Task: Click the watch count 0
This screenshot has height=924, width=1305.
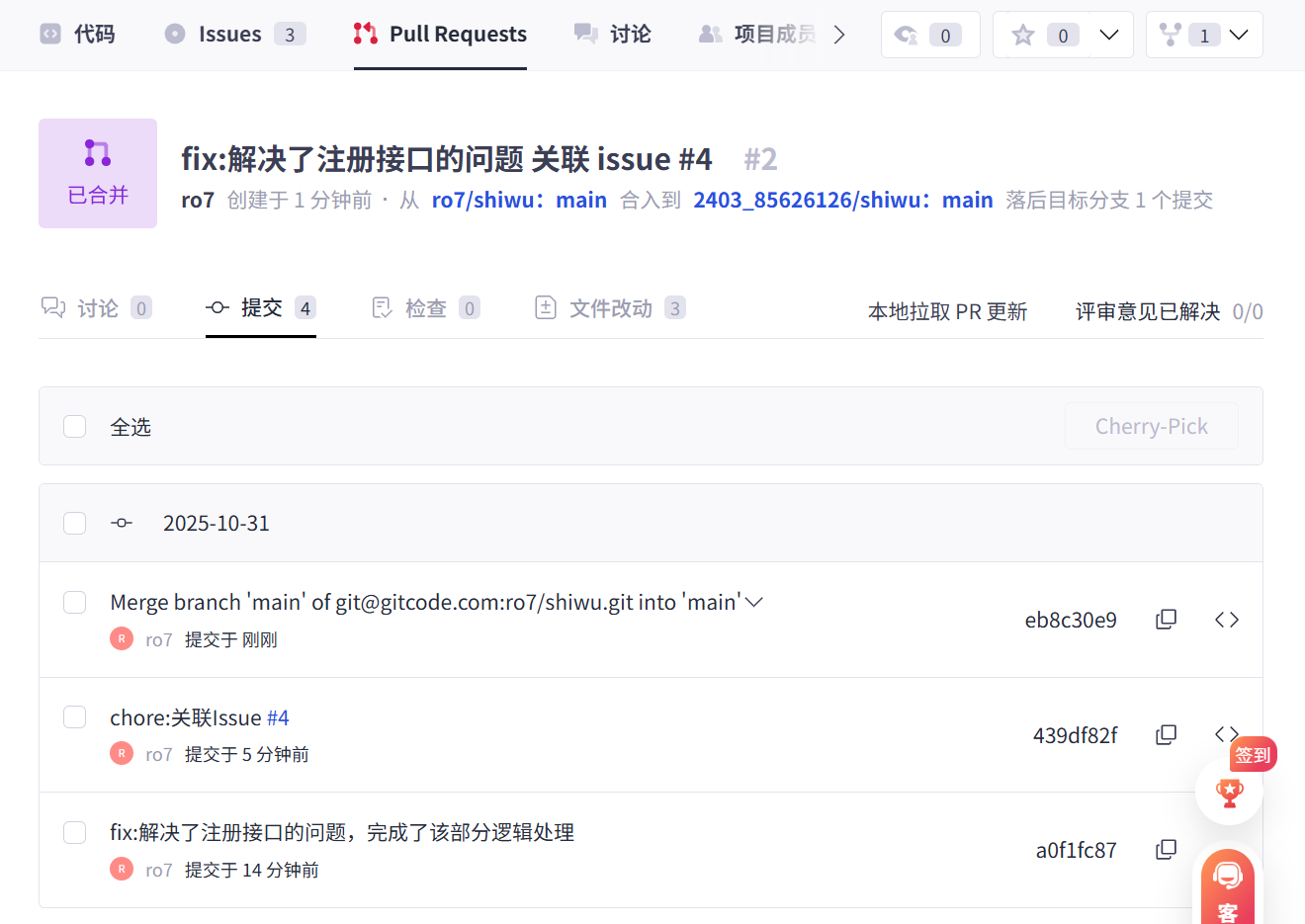Action: pos(945,36)
